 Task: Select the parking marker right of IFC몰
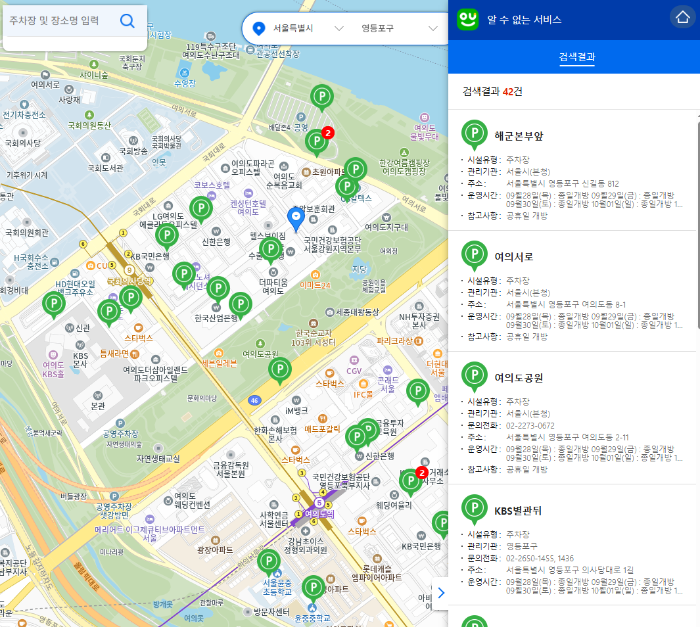pos(418,392)
